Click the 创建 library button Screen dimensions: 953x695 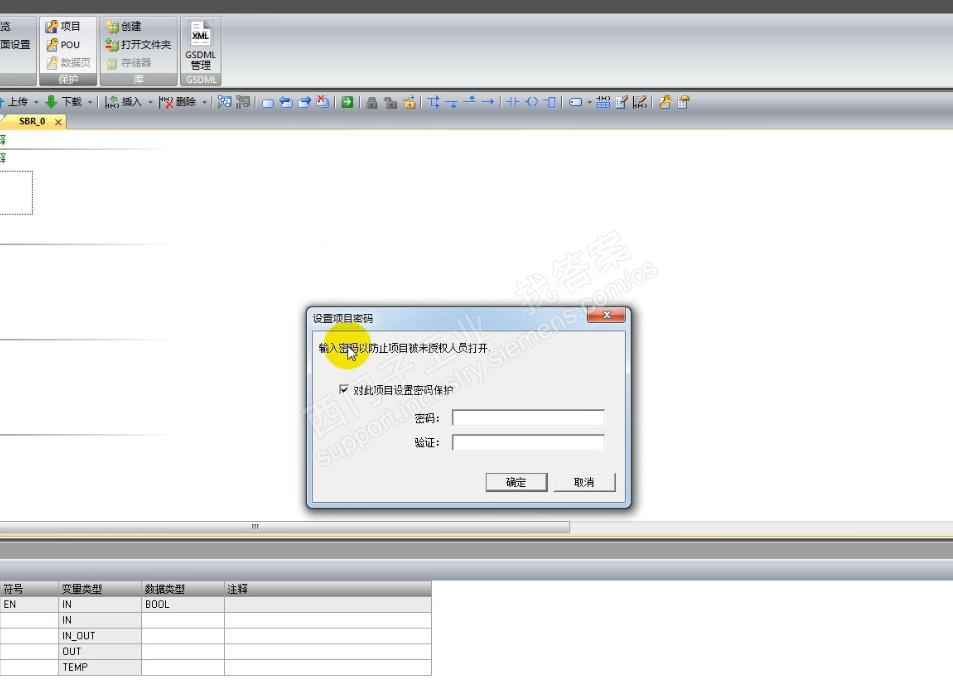(x=123, y=26)
